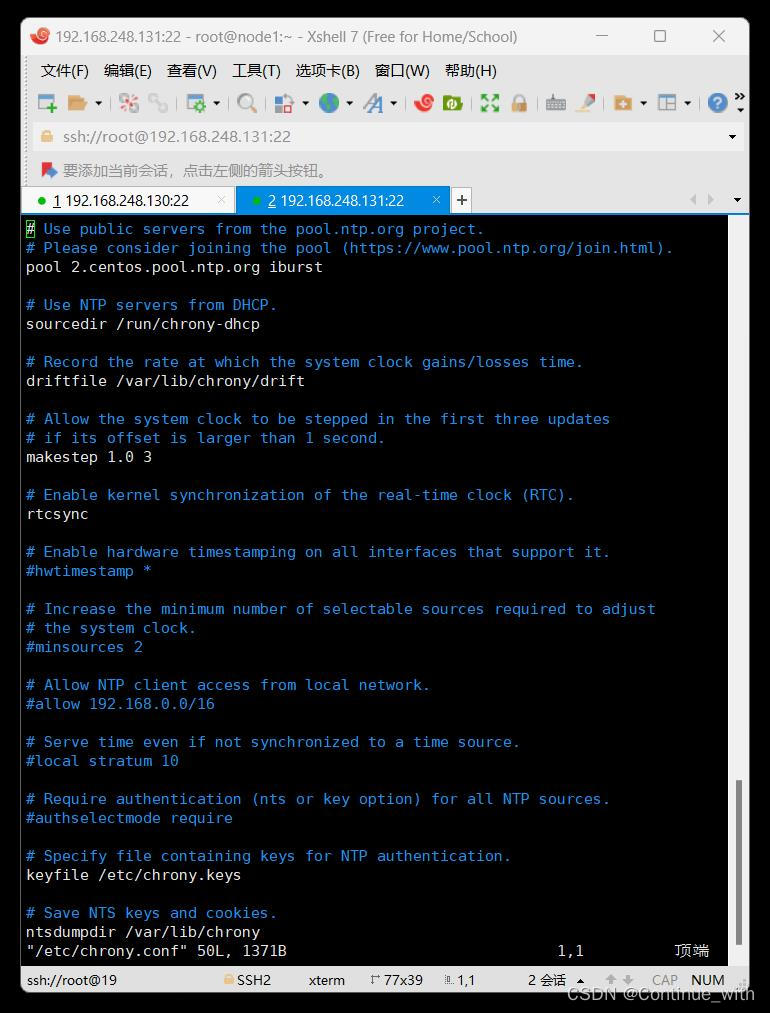Click the red add-session arrow flag icon
The image size is (770, 1013).
tap(50, 171)
